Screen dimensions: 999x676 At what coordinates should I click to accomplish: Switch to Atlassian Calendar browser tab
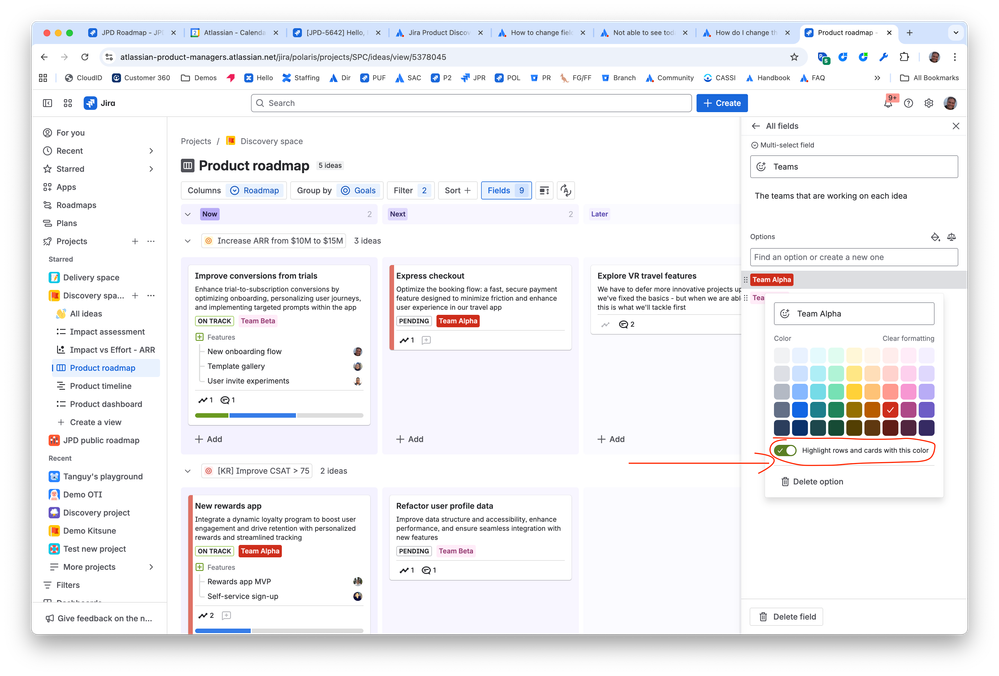[x=234, y=32]
